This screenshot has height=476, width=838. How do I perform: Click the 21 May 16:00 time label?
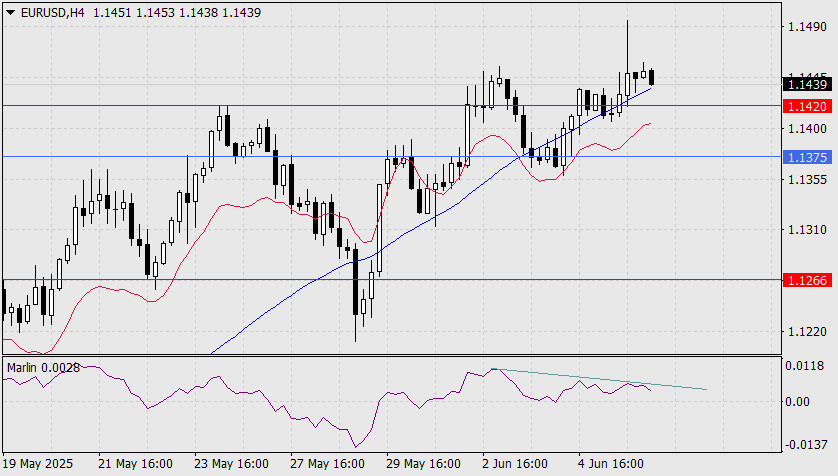tap(135, 463)
